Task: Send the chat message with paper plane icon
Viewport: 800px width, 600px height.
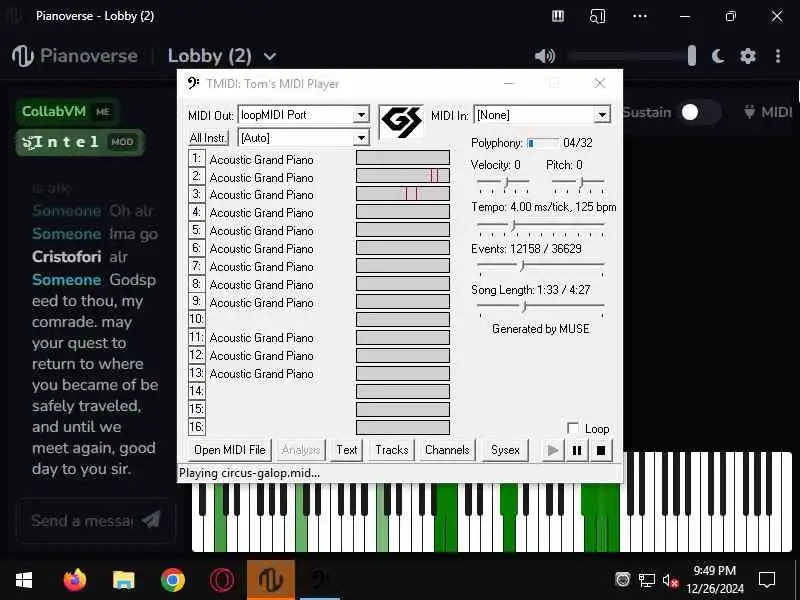Action: click(x=151, y=519)
